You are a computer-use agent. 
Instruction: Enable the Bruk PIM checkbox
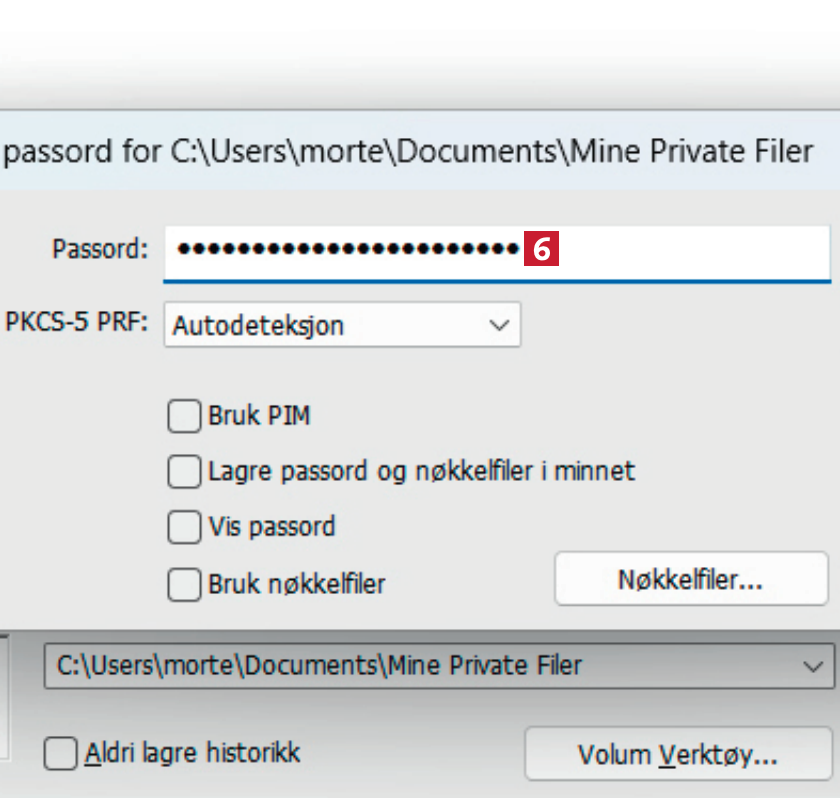tap(184, 416)
